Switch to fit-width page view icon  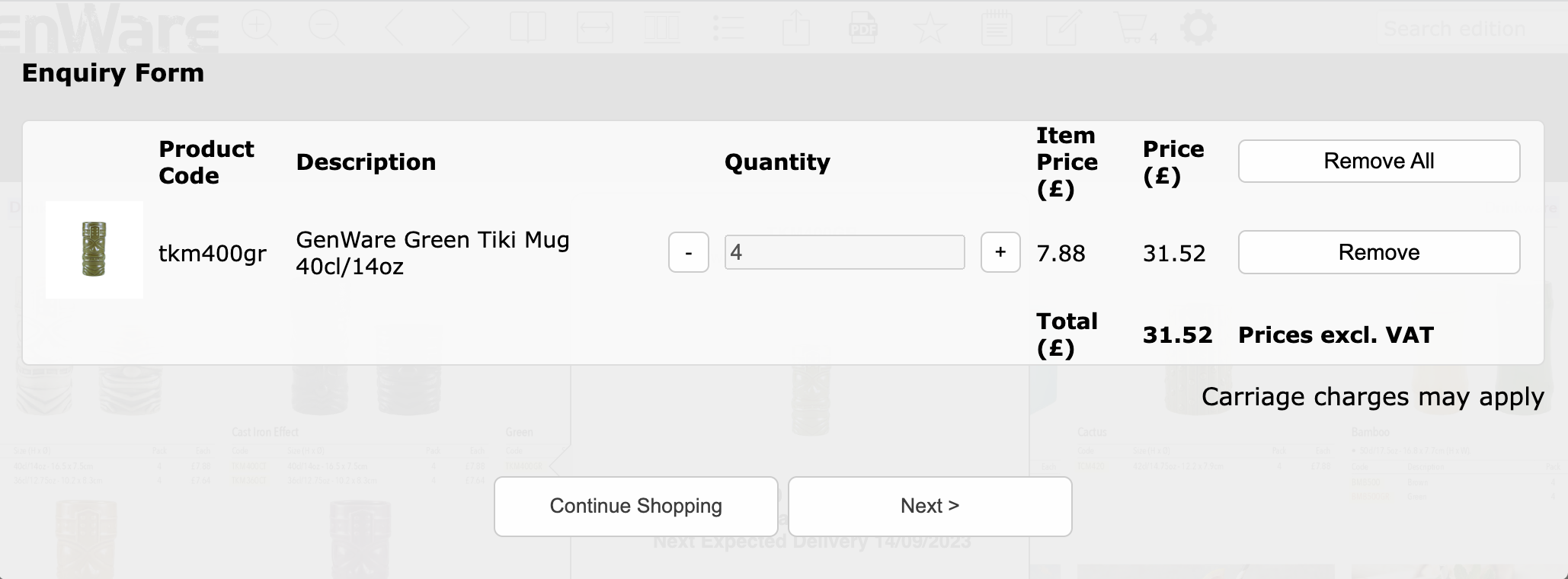(595, 28)
